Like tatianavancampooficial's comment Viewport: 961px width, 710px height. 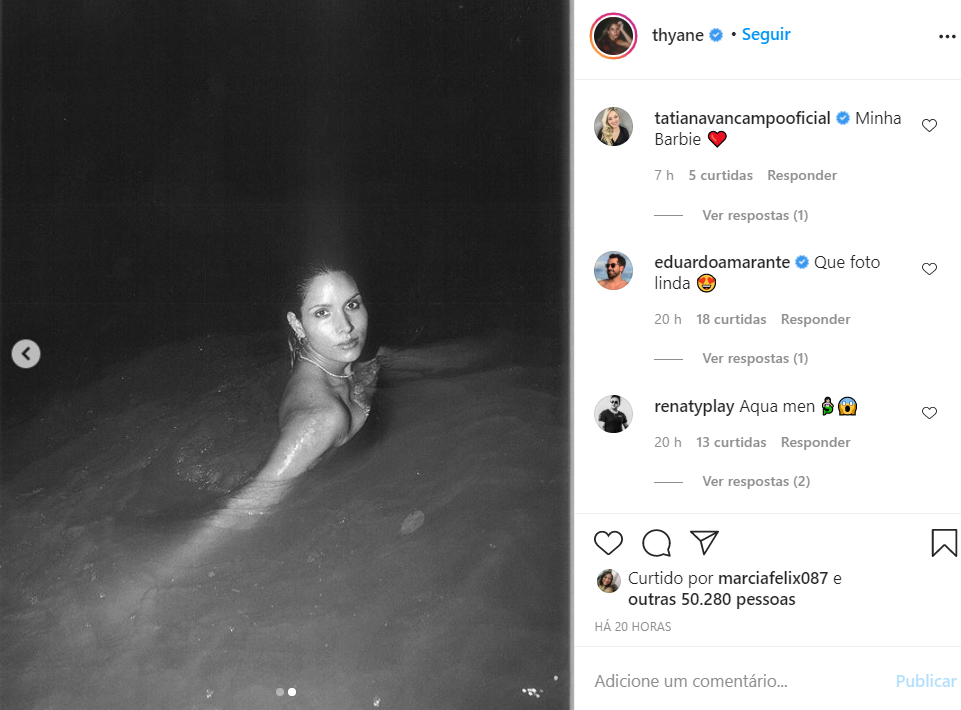click(x=929, y=125)
